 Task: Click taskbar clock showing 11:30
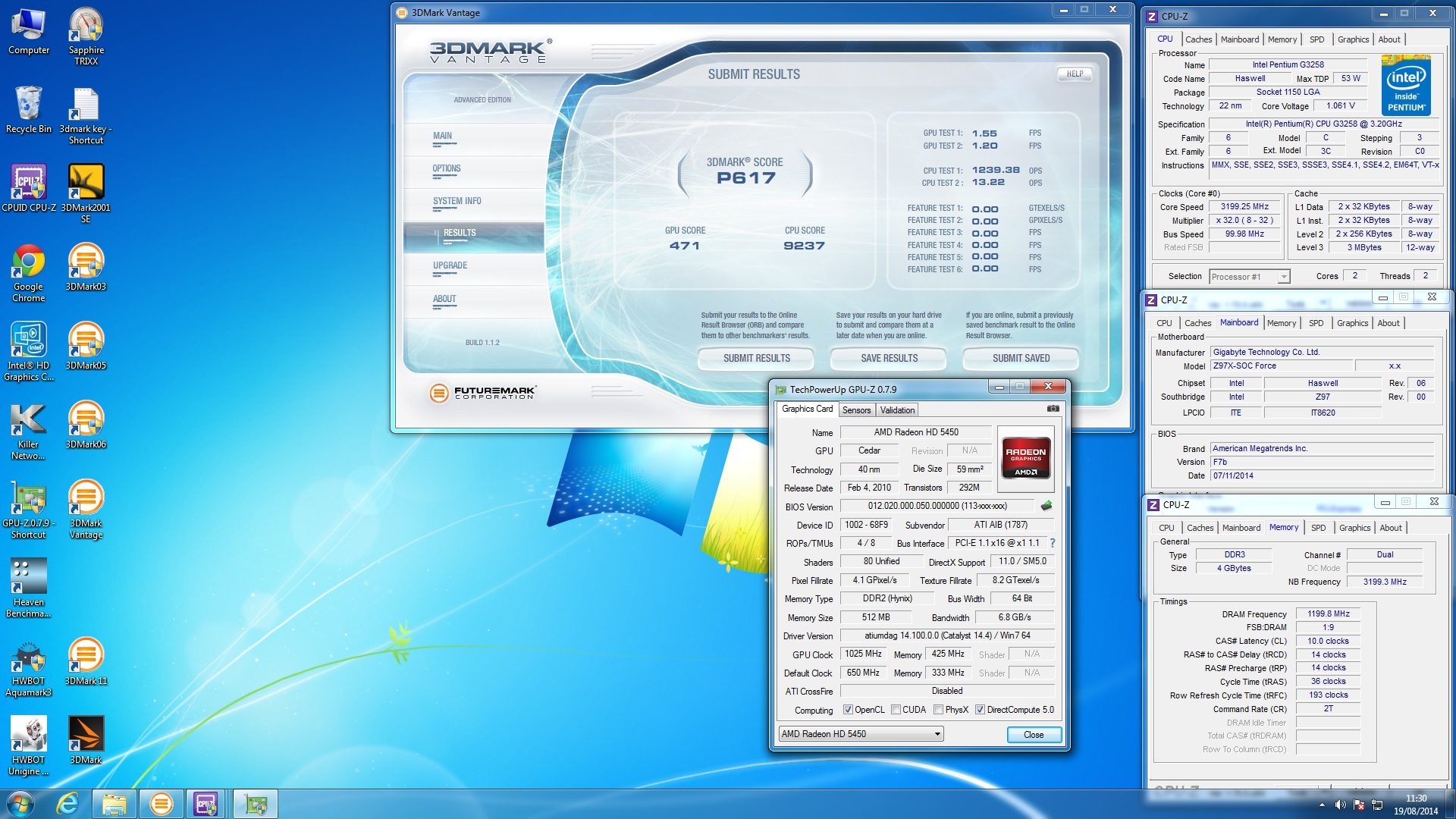click(x=1415, y=805)
